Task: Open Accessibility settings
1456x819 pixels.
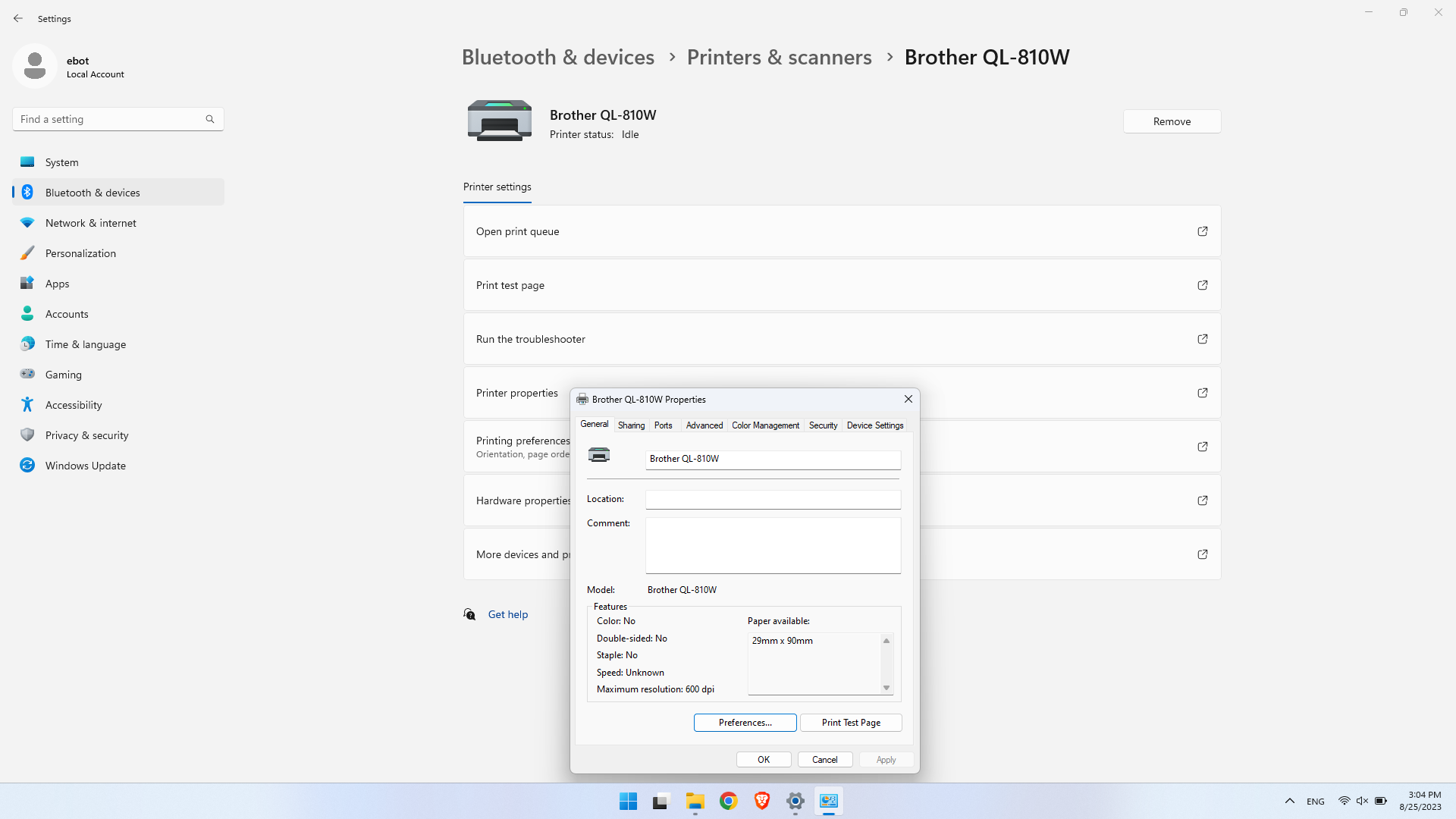Action: point(118,405)
